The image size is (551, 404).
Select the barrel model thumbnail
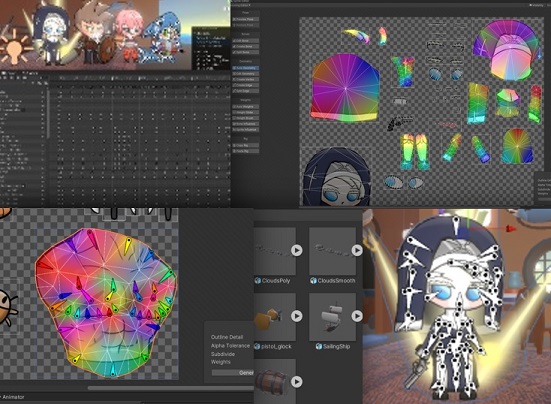pyautogui.click(x=275, y=382)
